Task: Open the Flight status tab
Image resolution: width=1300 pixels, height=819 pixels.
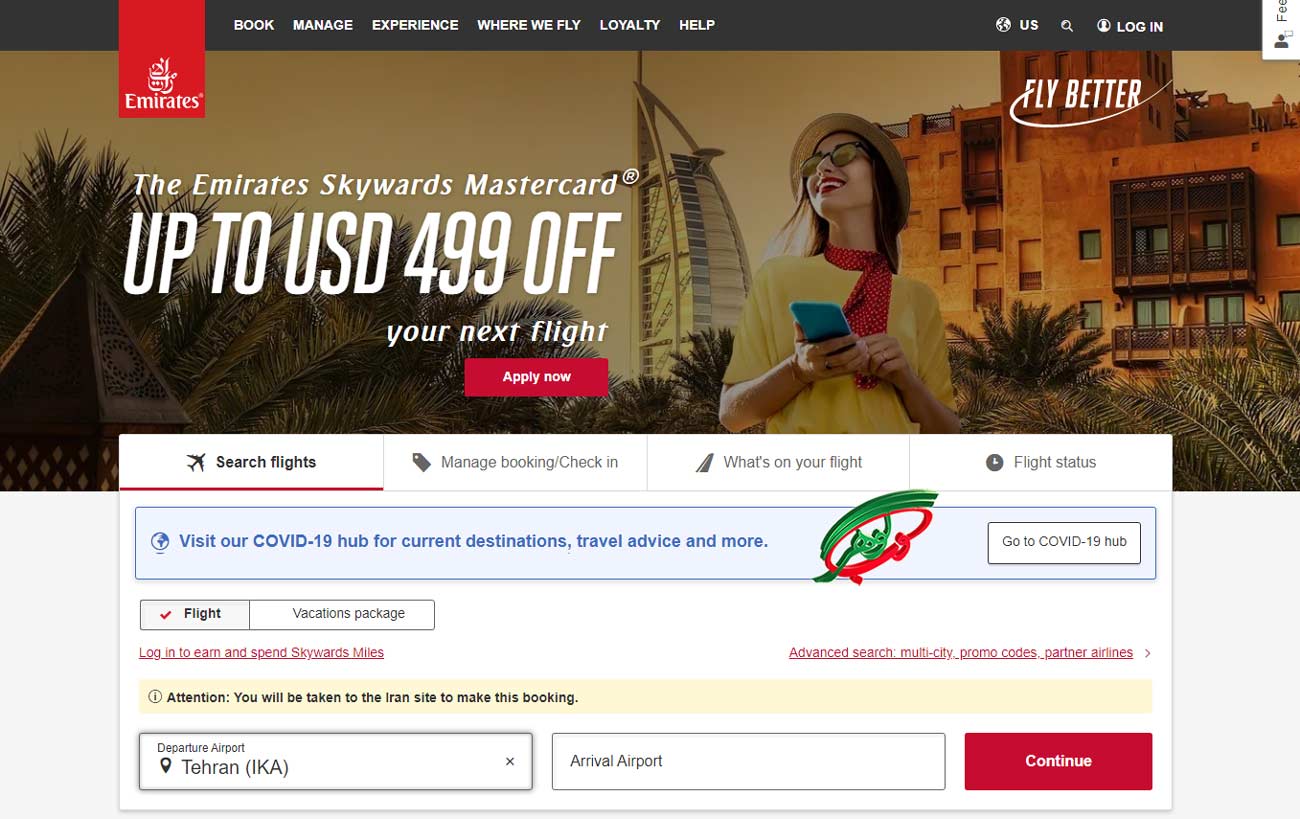Action: click(x=1041, y=462)
